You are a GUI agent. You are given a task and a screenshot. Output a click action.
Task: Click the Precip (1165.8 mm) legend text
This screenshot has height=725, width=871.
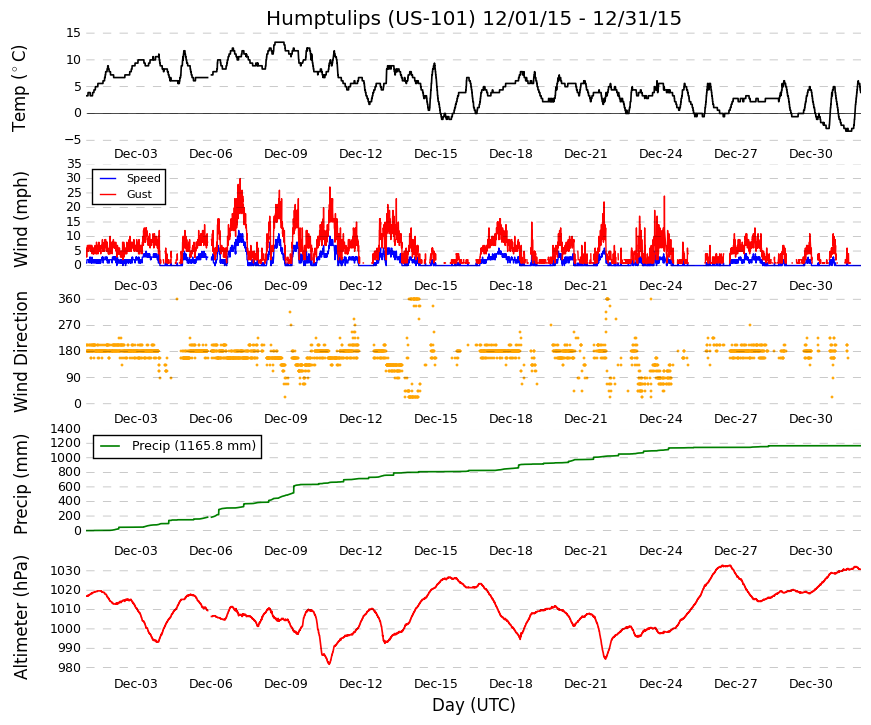(194, 446)
